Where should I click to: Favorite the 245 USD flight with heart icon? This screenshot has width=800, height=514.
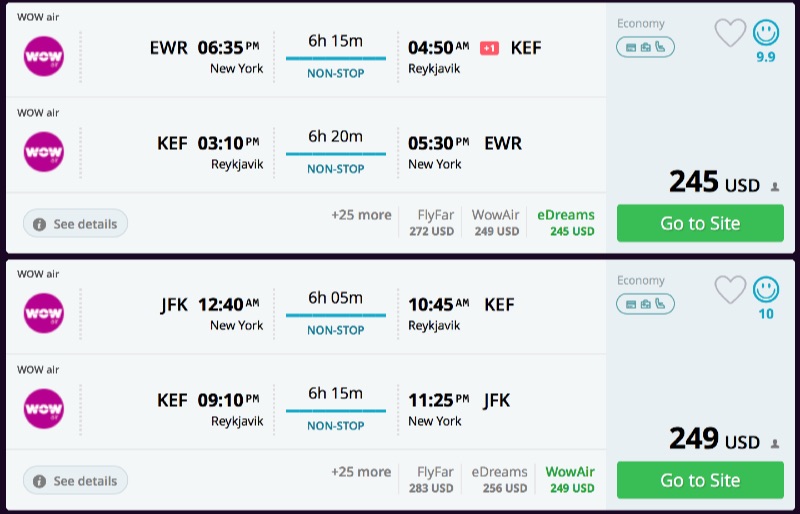point(730,33)
